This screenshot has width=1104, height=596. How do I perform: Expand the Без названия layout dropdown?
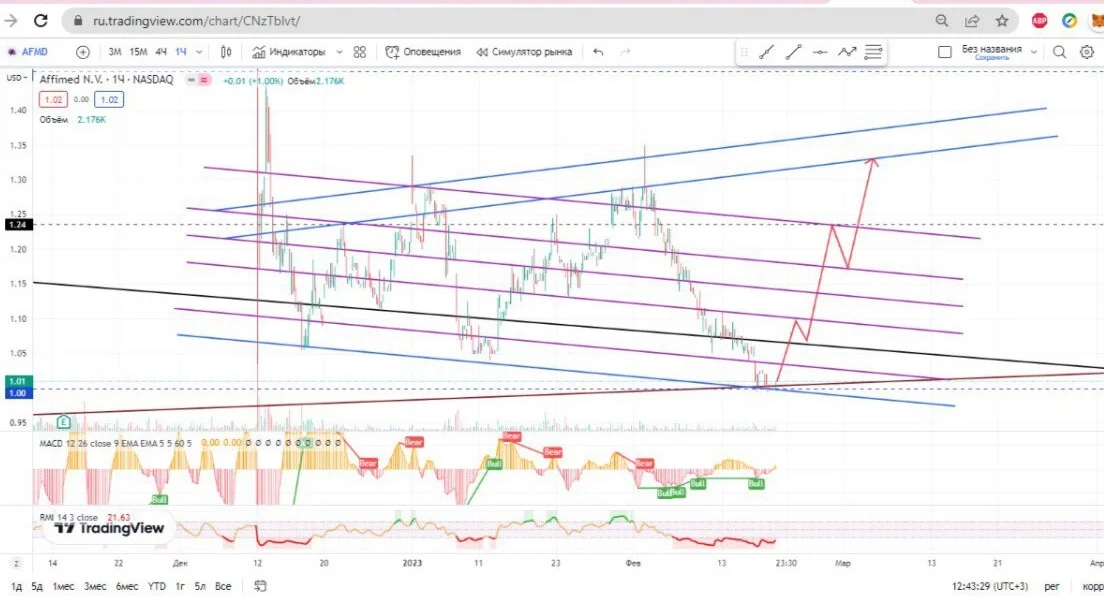click(1034, 51)
